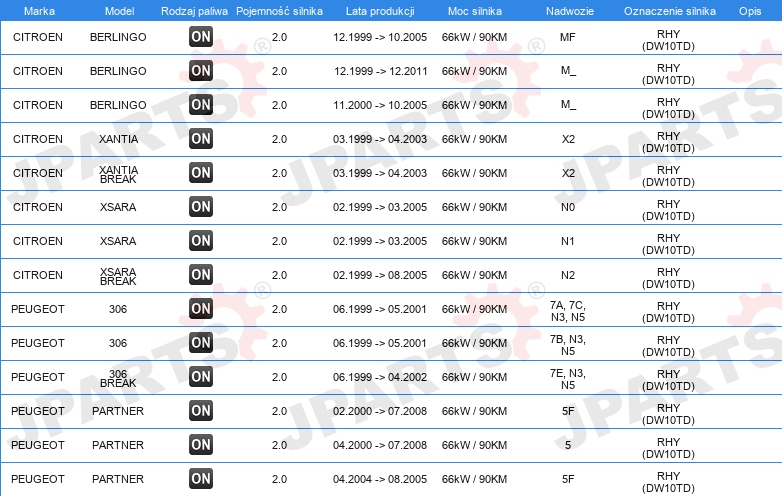
Task: Click ON fuel icon in Xsara N0 row
Action: pos(201,207)
